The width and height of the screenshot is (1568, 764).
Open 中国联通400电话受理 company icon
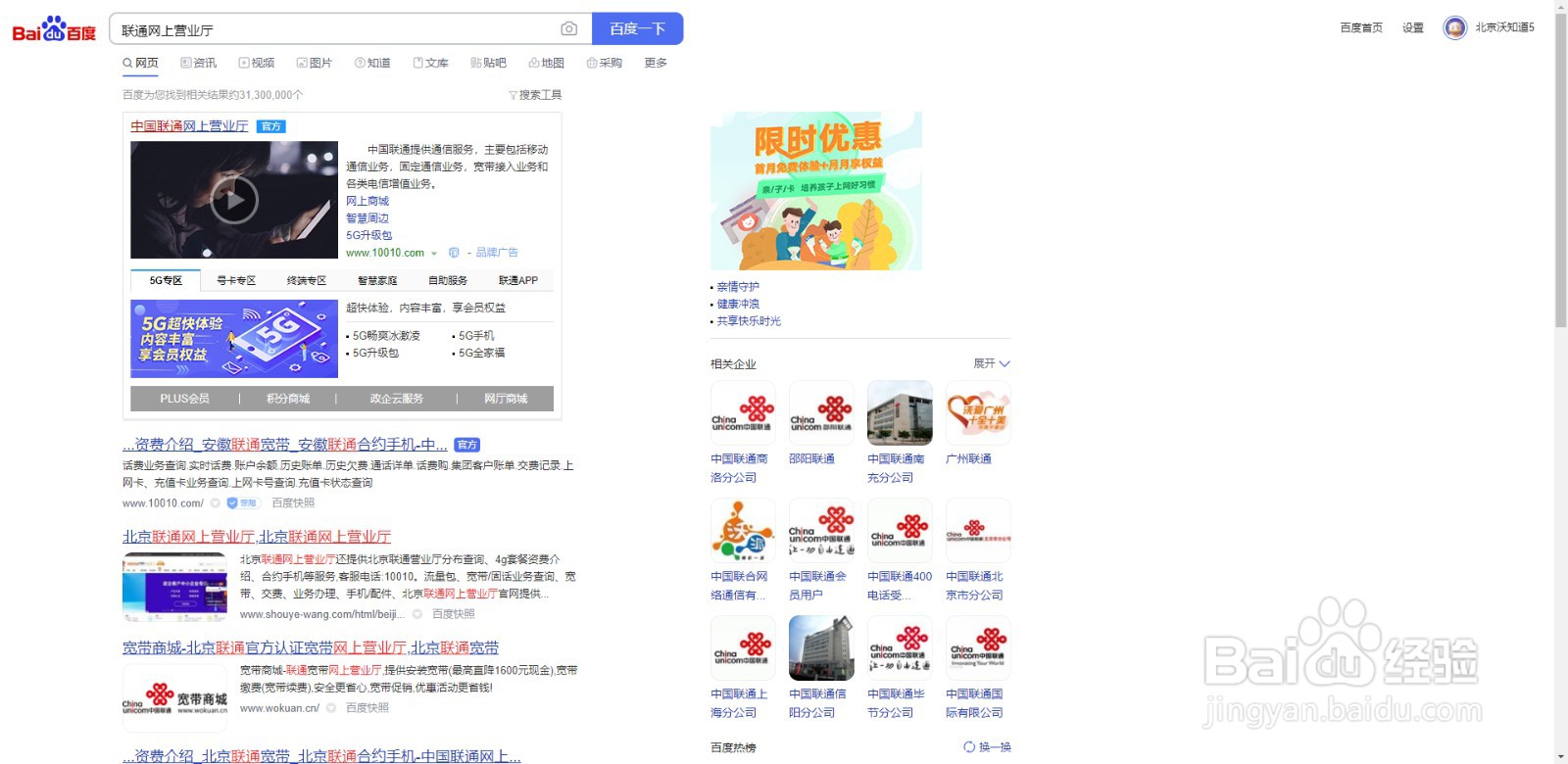point(900,531)
